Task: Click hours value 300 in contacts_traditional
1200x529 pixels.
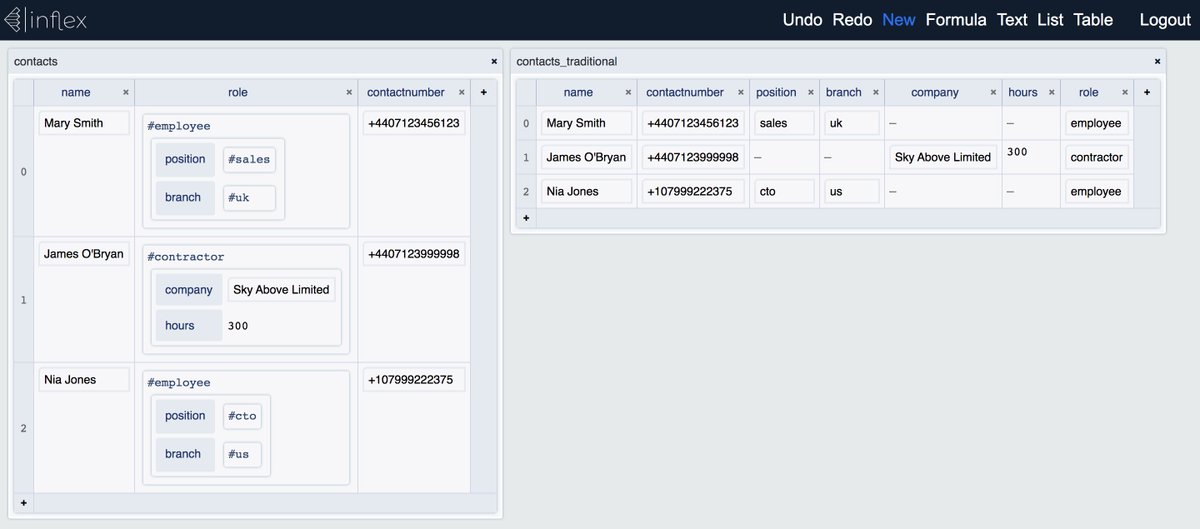Action: click(1018, 152)
